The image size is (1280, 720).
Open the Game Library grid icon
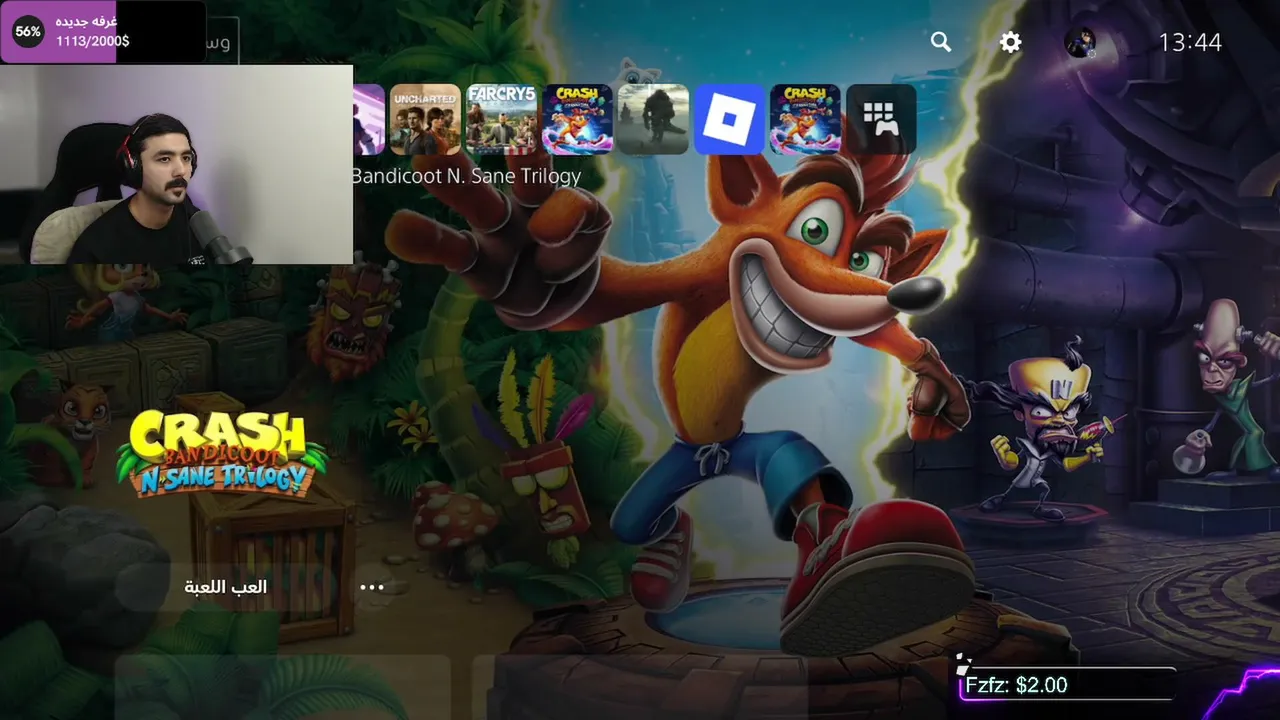pyautogui.click(x=881, y=119)
